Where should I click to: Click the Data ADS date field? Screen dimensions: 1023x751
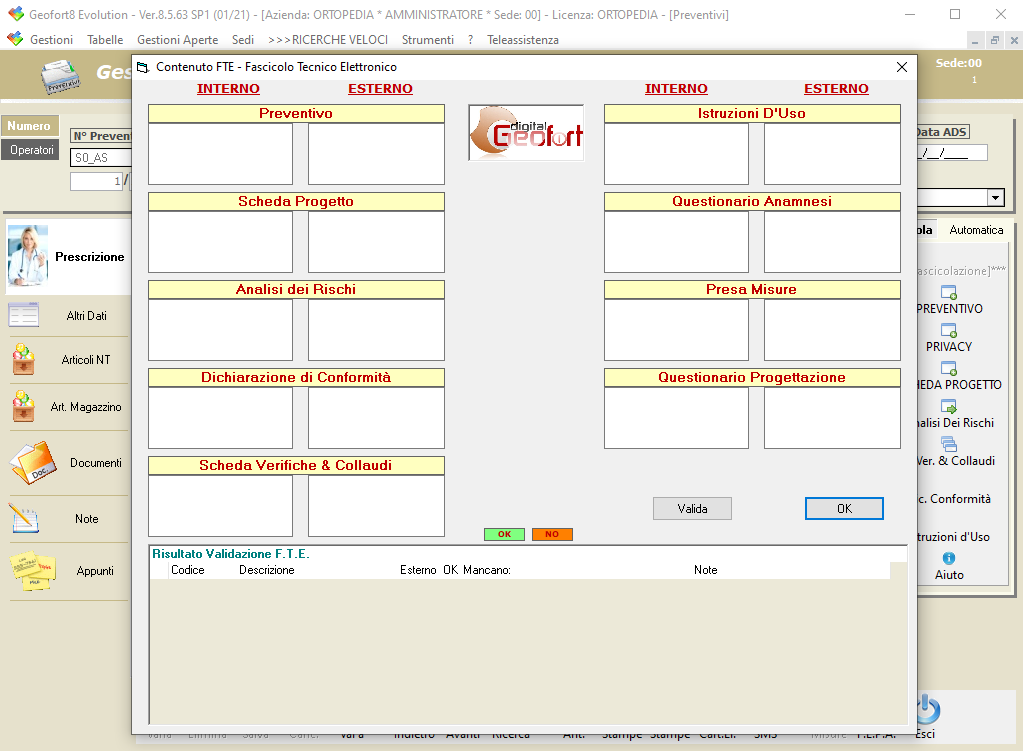(x=951, y=153)
